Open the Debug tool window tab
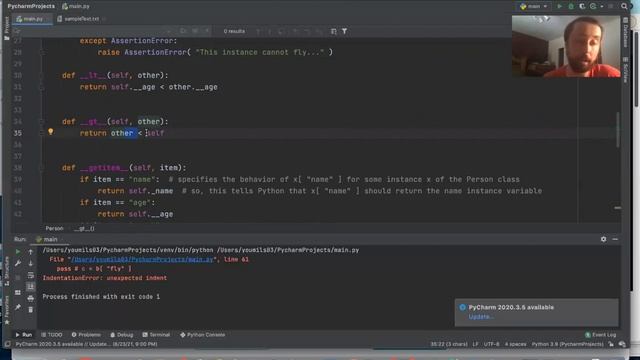 point(122,335)
